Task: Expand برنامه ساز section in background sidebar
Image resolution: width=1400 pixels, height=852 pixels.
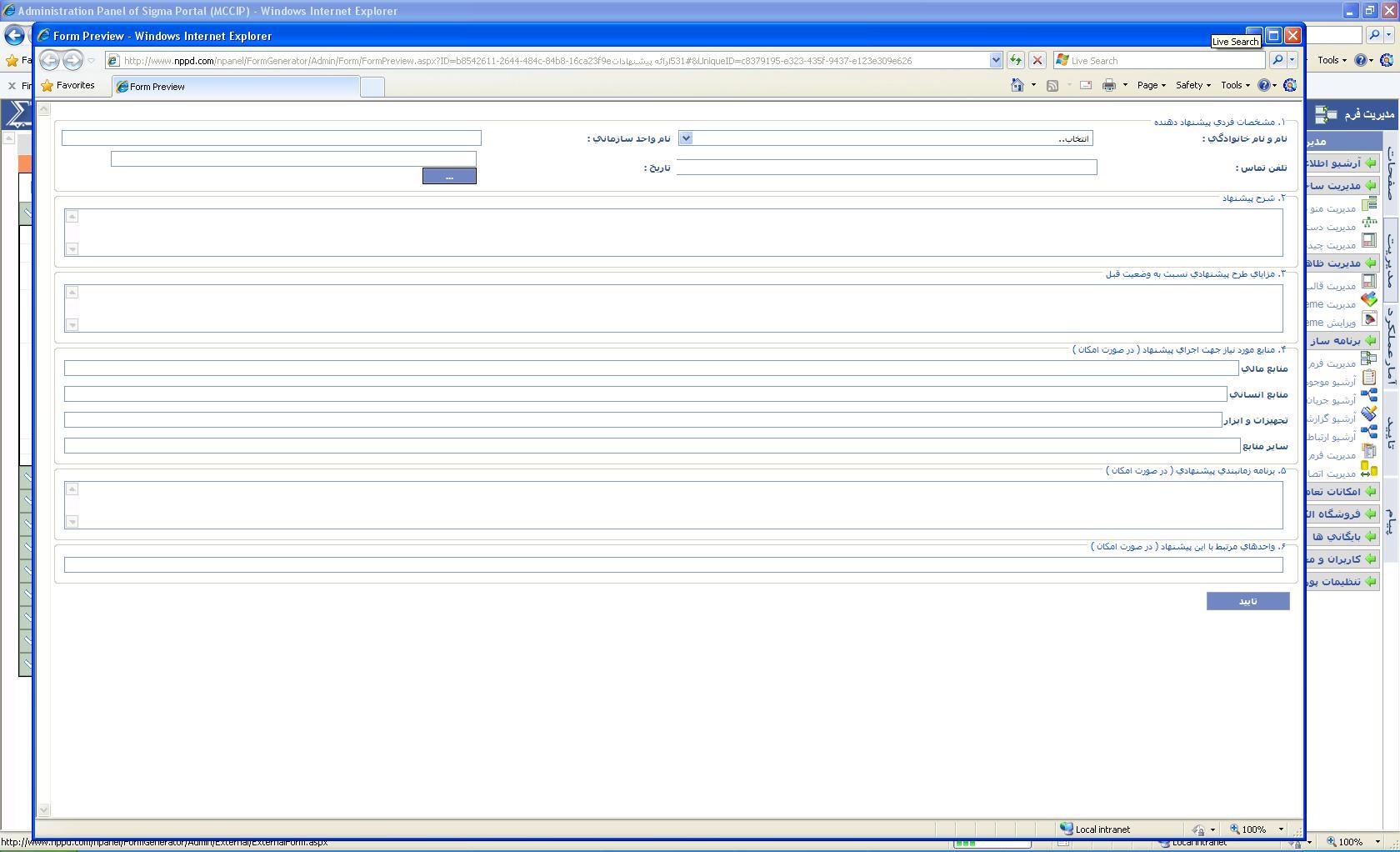Action: point(1342,341)
